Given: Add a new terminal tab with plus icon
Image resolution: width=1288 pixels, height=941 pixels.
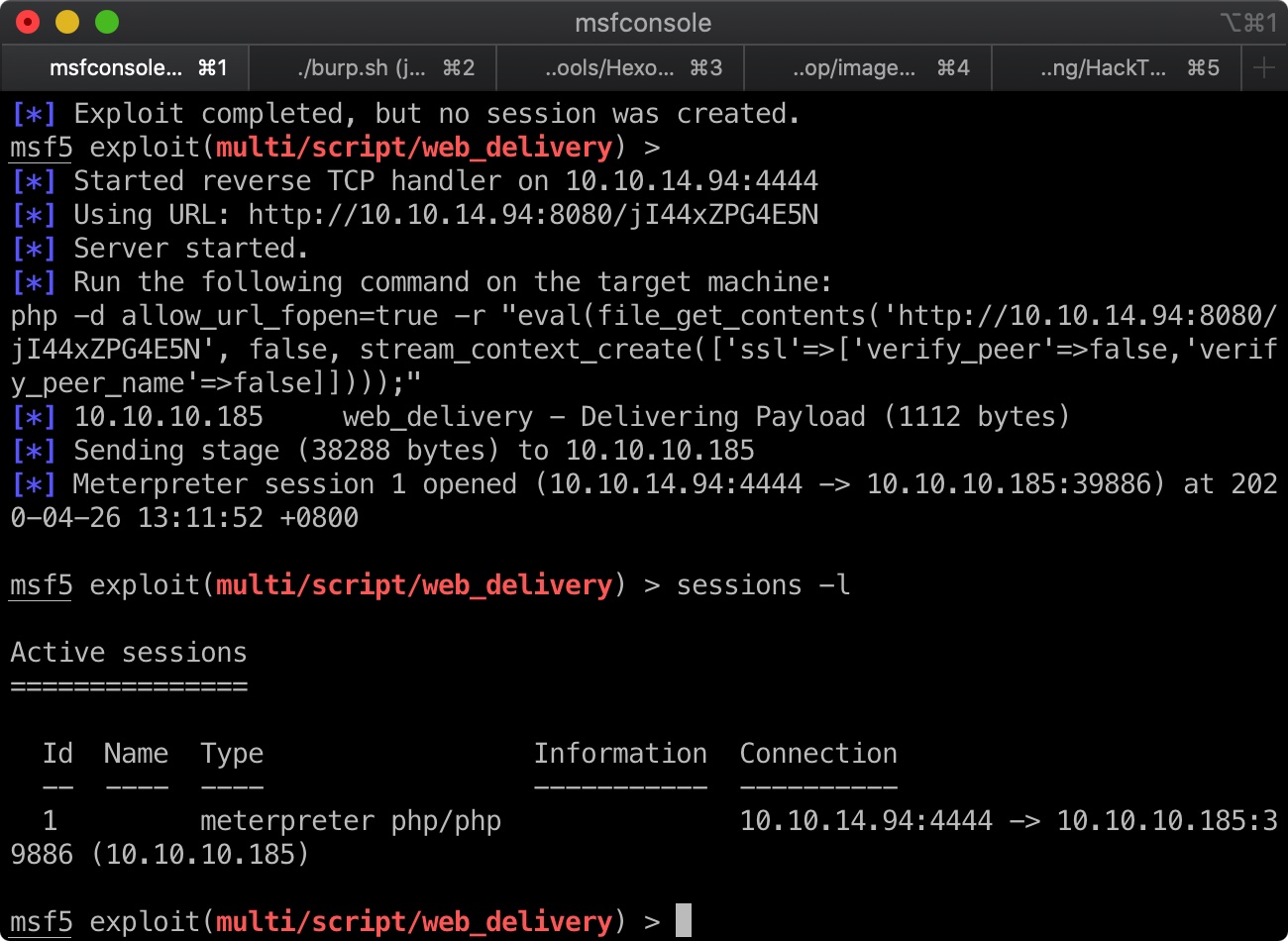Looking at the screenshot, I should coord(1263,67).
